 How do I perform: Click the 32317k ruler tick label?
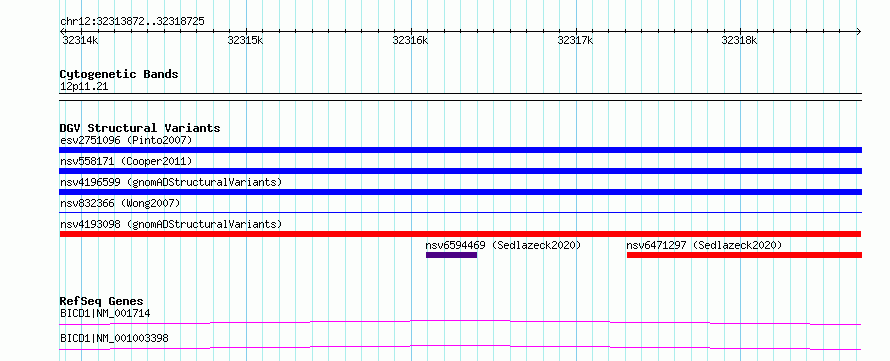(575, 40)
